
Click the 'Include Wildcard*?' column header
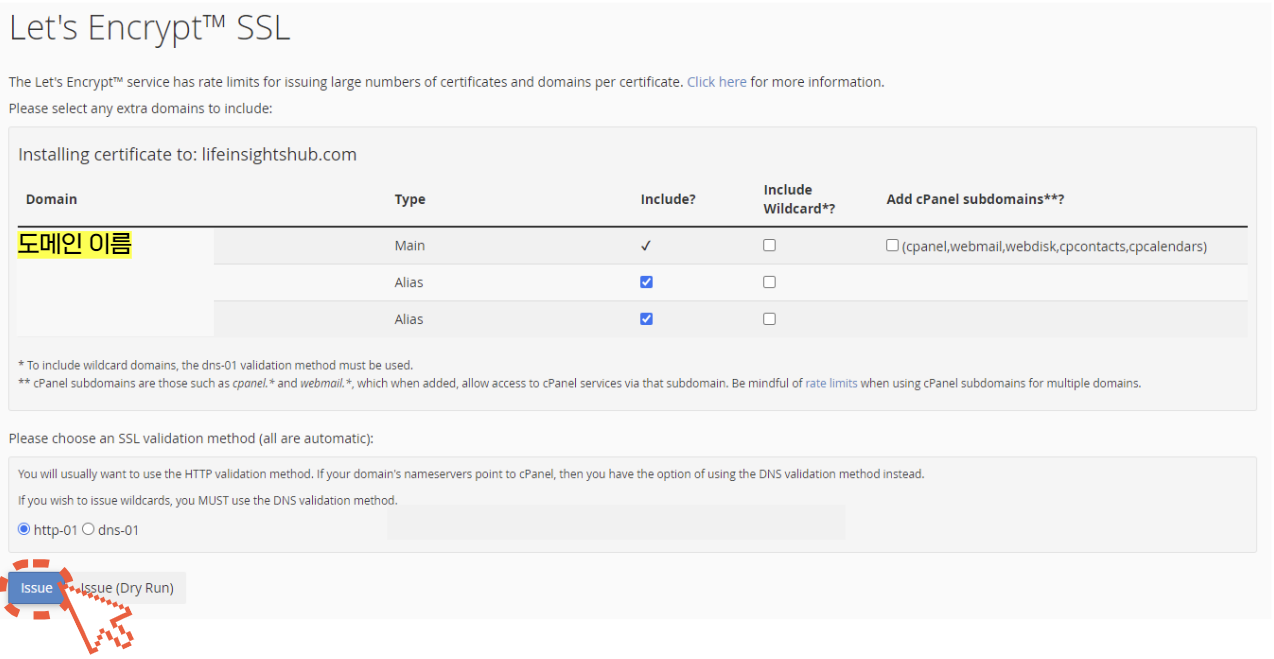coord(799,199)
